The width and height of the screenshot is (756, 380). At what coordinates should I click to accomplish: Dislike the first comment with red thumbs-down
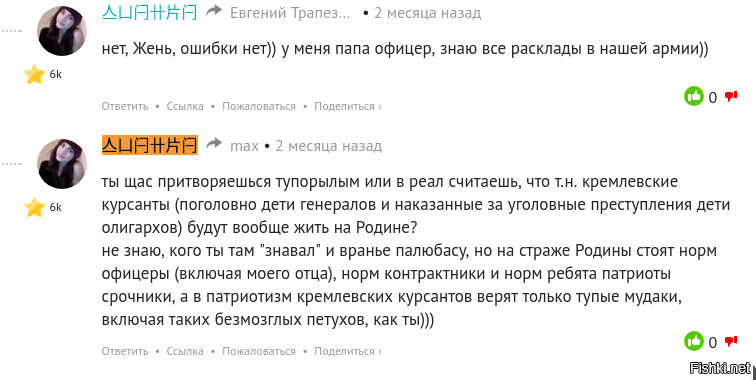731,96
